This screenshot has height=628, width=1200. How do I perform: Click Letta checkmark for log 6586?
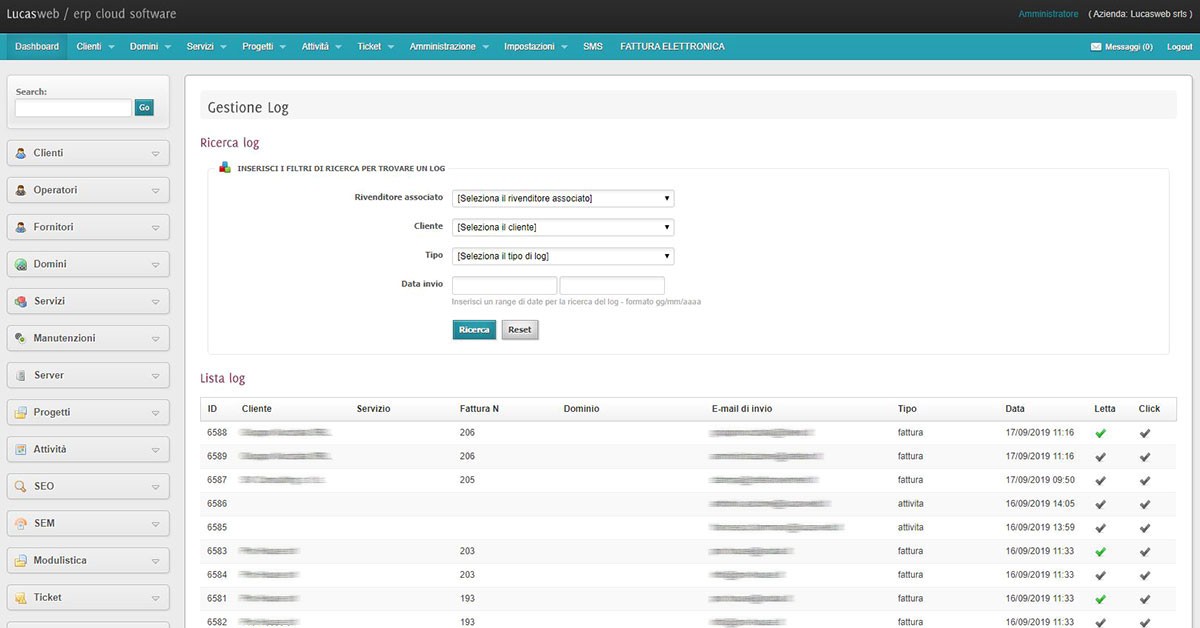(1101, 504)
